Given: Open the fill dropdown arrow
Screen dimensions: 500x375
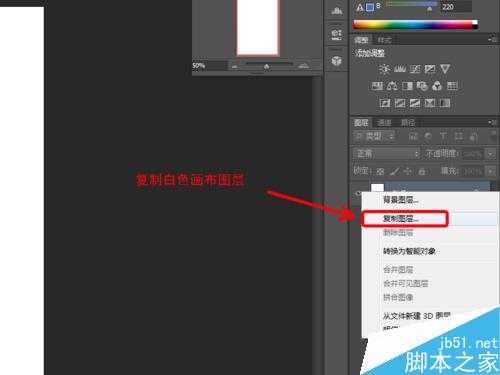Looking at the screenshot, I should coord(491,171).
